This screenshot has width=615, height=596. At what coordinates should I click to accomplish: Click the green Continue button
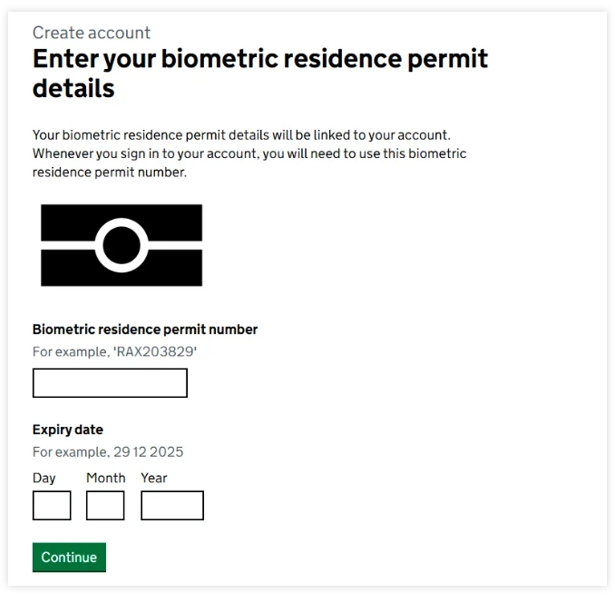point(69,557)
